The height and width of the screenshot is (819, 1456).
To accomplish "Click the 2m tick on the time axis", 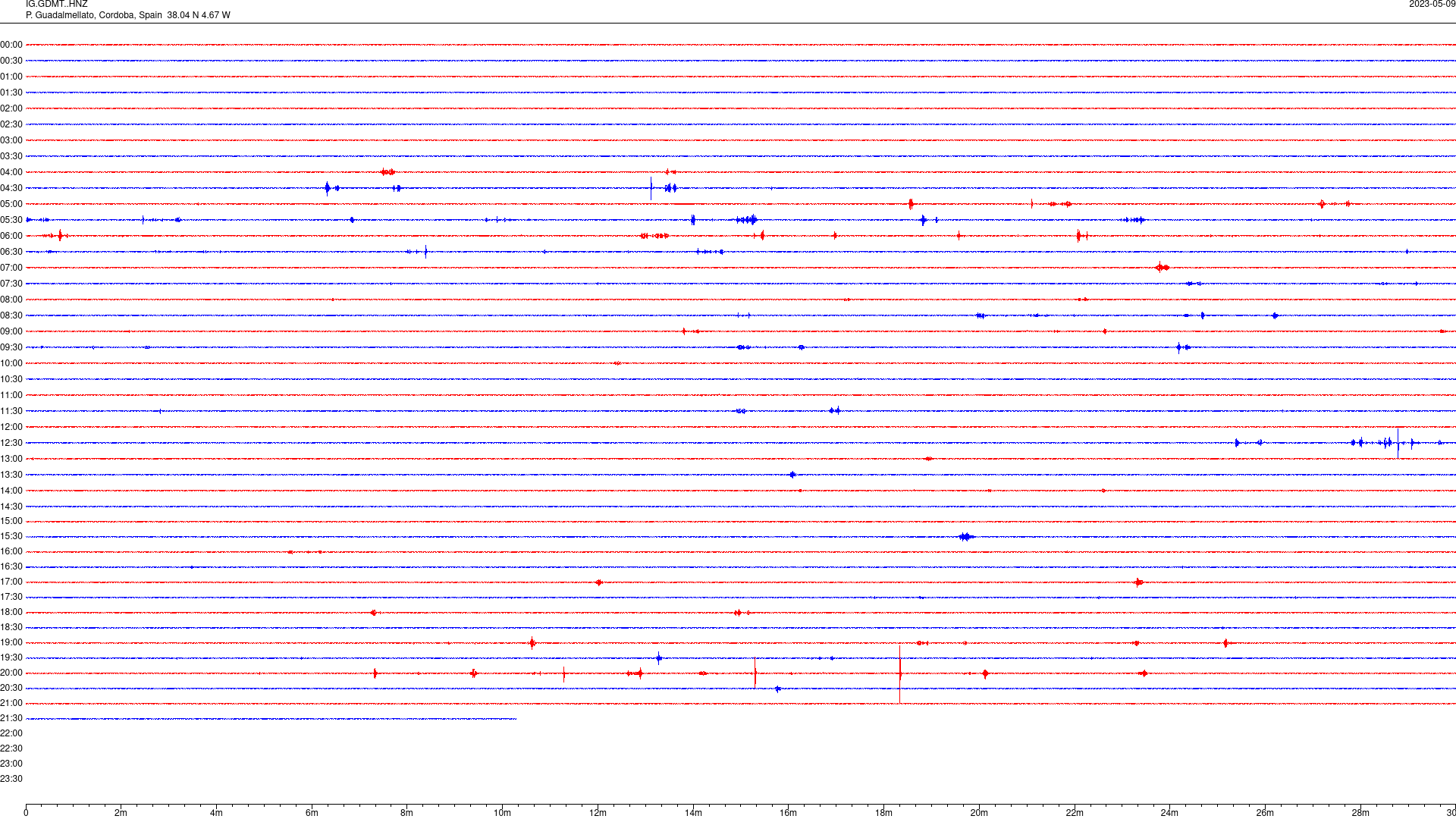I will click(x=121, y=813).
